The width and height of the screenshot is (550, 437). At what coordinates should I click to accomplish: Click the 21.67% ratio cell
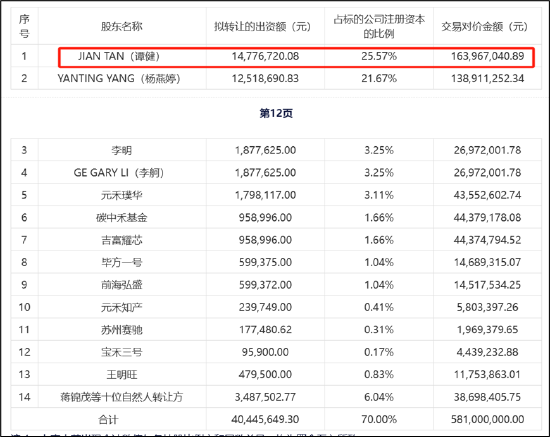tap(379, 78)
